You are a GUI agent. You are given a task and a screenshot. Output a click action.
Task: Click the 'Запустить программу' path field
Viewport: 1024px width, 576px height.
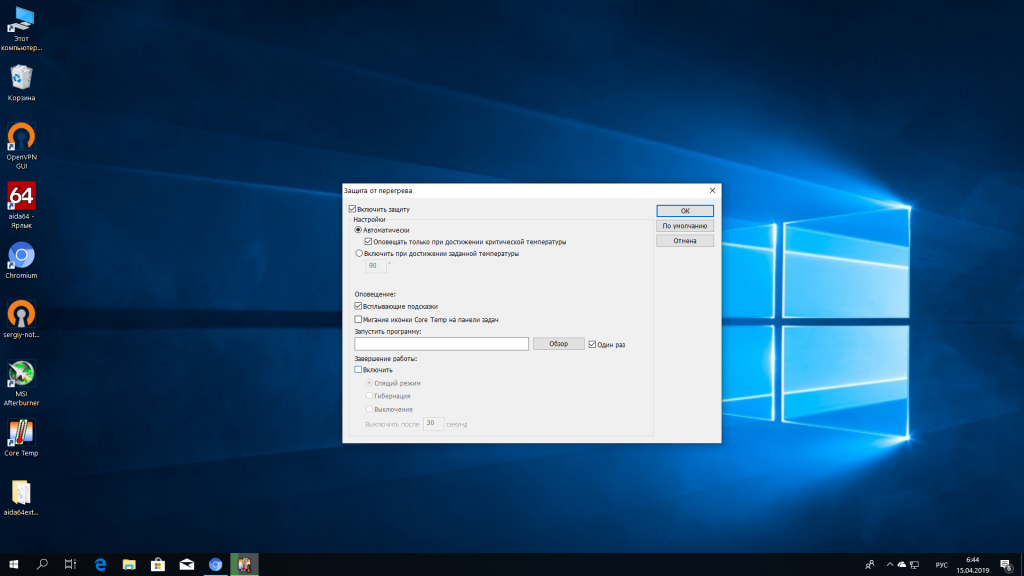[441, 344]
